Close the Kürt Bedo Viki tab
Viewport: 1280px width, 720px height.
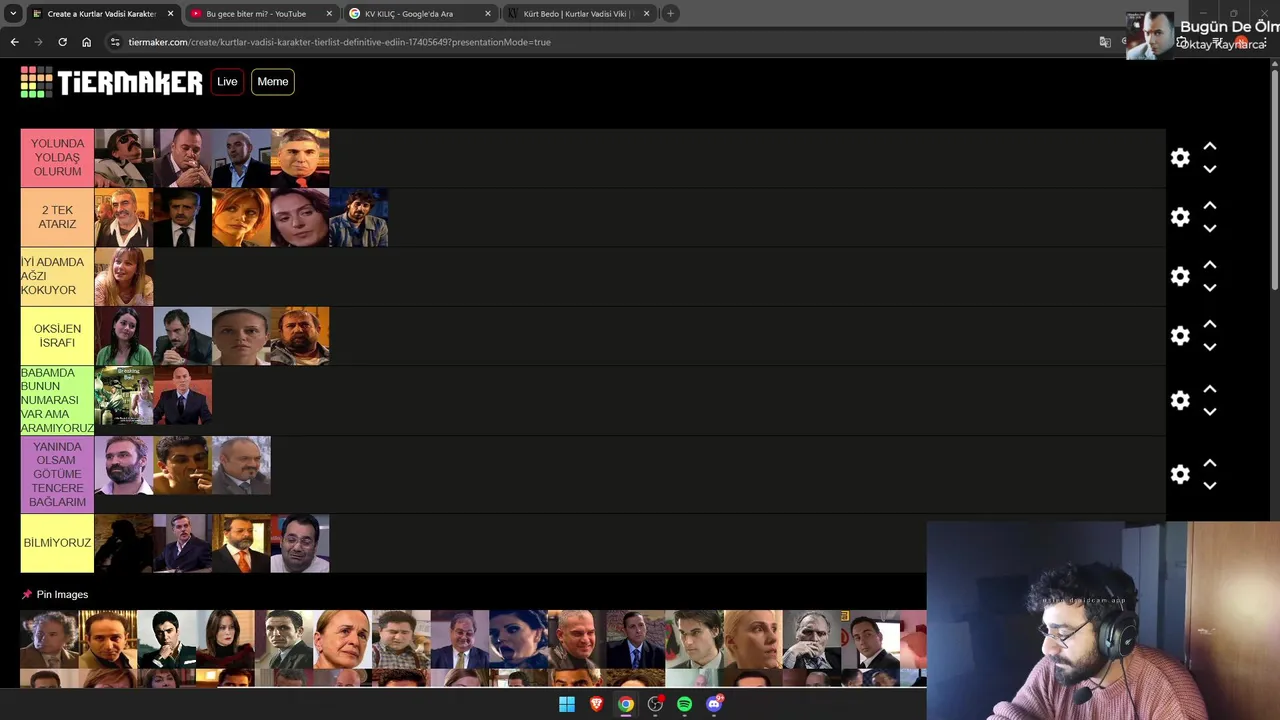point(646,14)
